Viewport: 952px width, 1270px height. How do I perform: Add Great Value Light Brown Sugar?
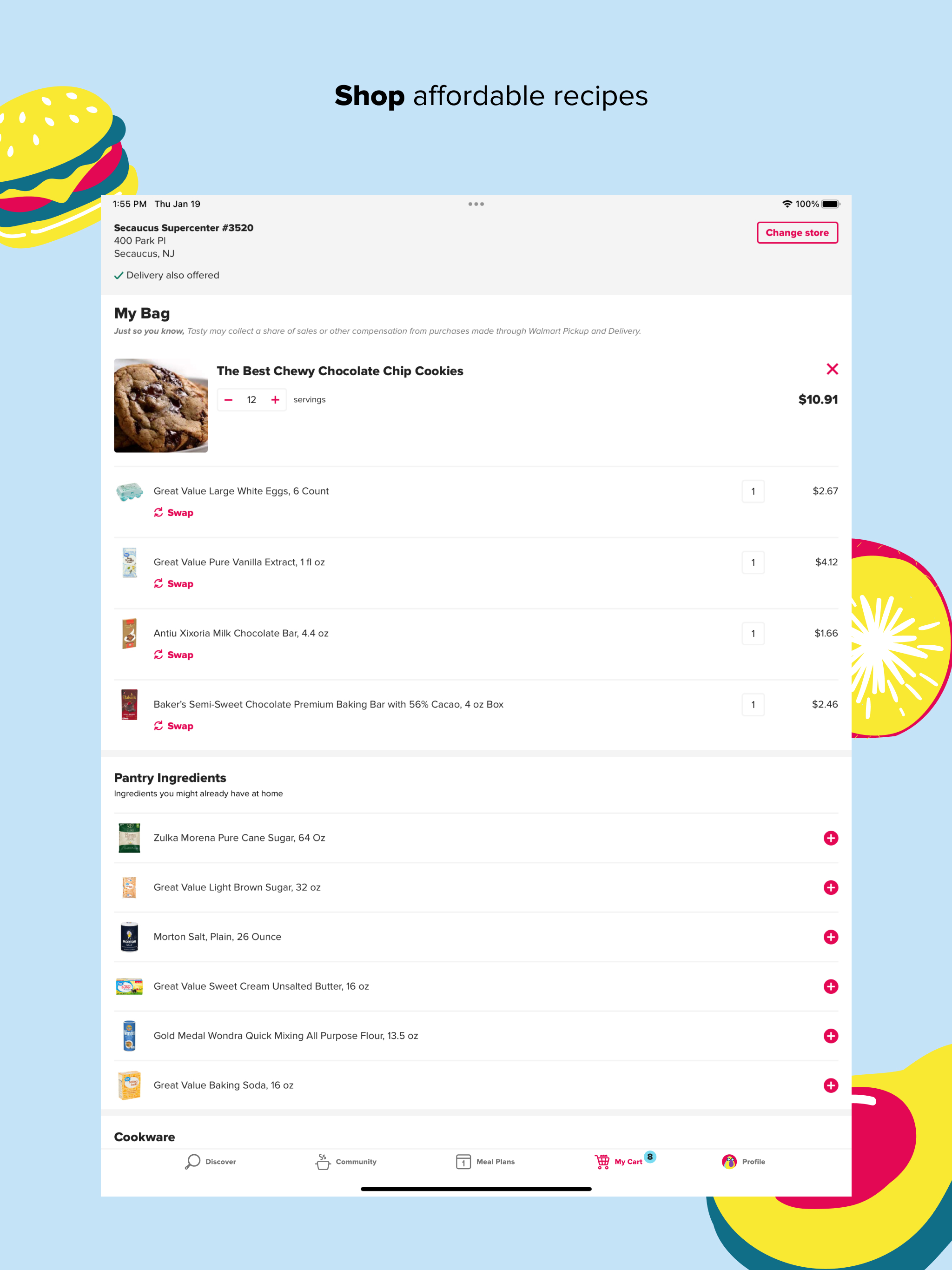click(x=830, y=887)
